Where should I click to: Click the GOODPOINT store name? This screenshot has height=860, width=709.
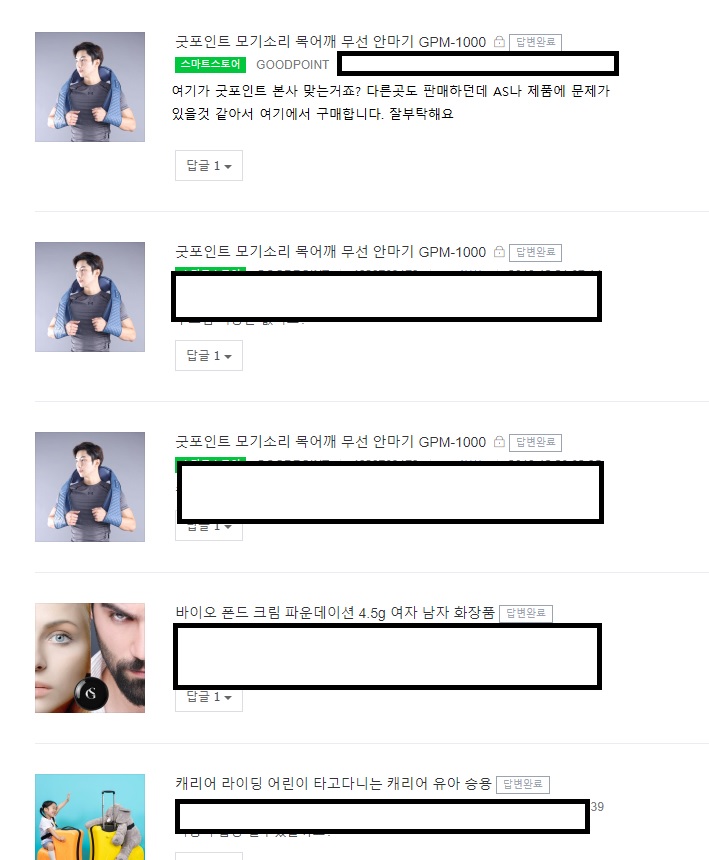point(293,65)
